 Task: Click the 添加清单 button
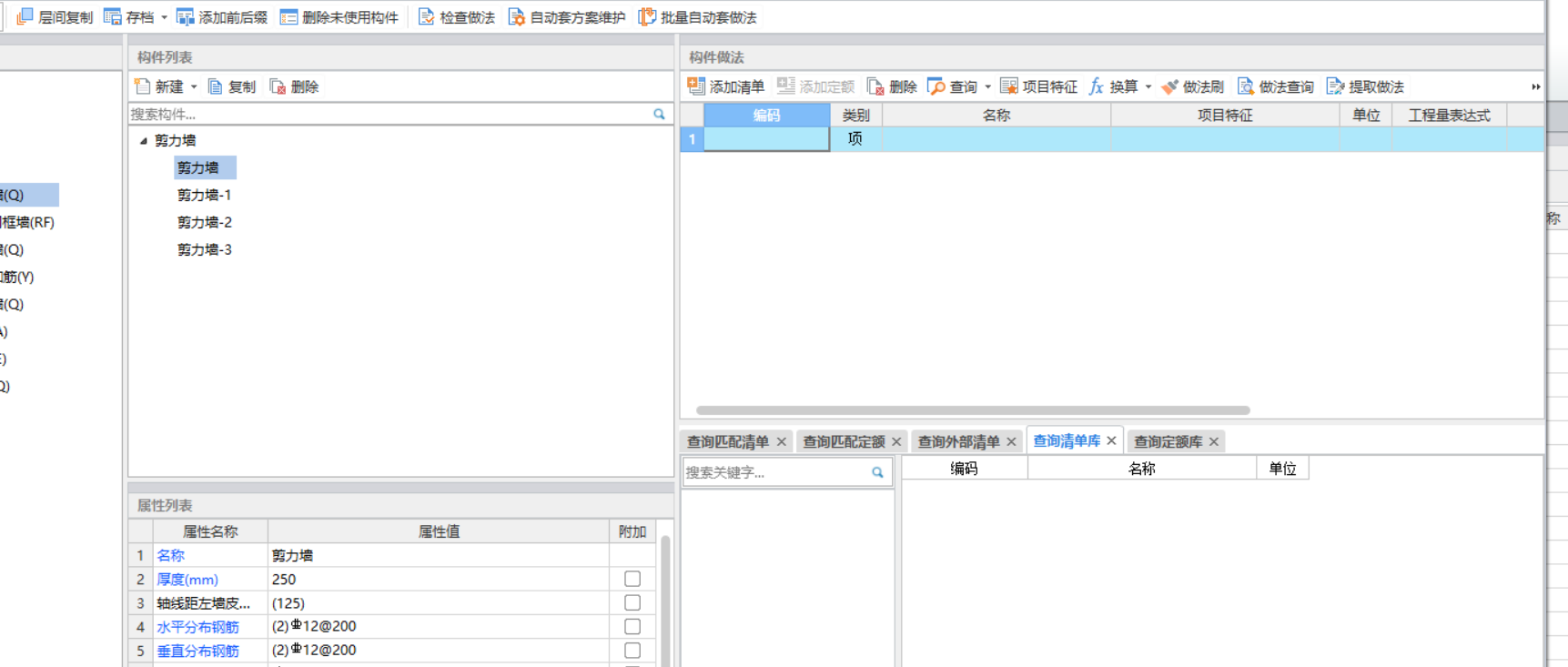[x=726, y=86]
